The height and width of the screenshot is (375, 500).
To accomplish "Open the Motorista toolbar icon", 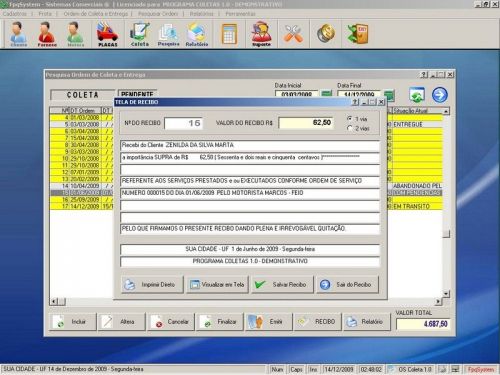I will point(75,34).
